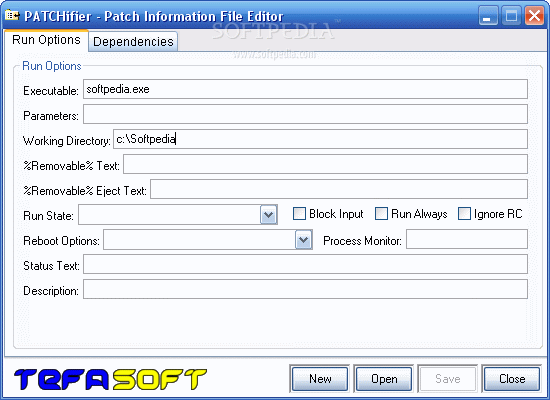
Task: Select the Run Options tab
Action: click(x=46, y=40)
